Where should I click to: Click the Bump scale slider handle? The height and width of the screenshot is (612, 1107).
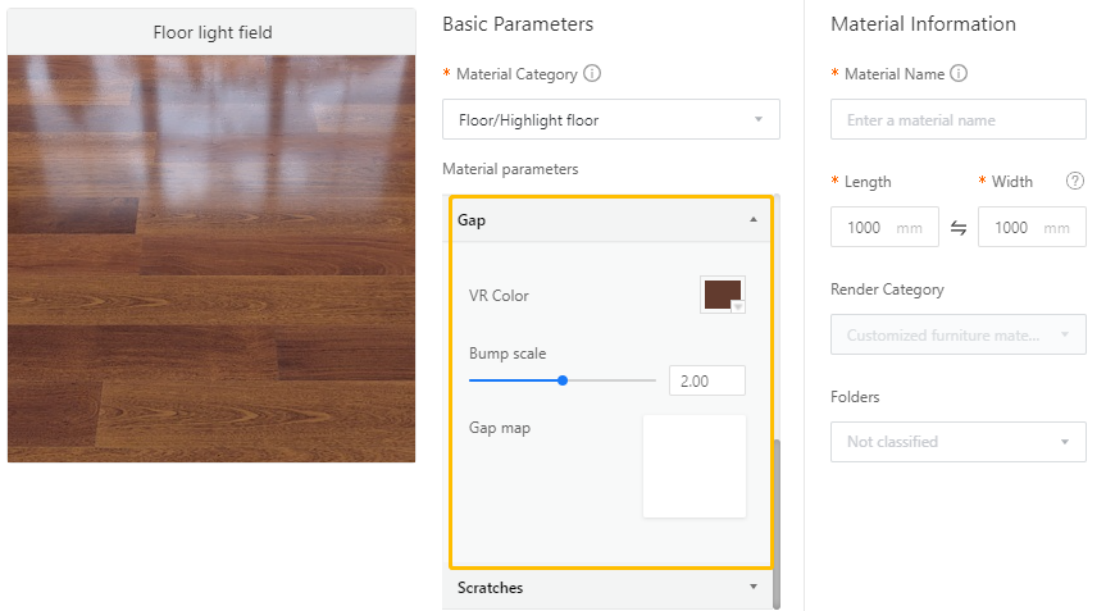[x=563, y=380]
